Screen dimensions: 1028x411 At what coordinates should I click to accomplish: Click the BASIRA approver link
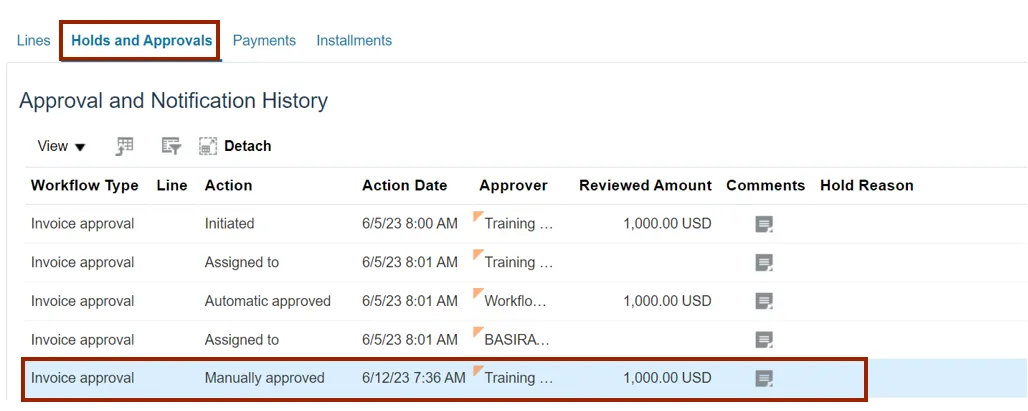coord(517,340)
